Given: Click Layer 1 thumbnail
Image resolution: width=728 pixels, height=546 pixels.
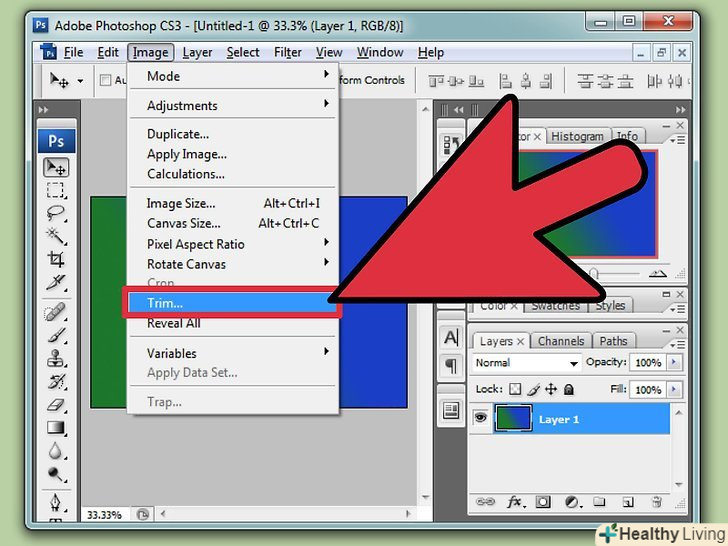Looking at the screenshot, I should [x=513, y=418].
